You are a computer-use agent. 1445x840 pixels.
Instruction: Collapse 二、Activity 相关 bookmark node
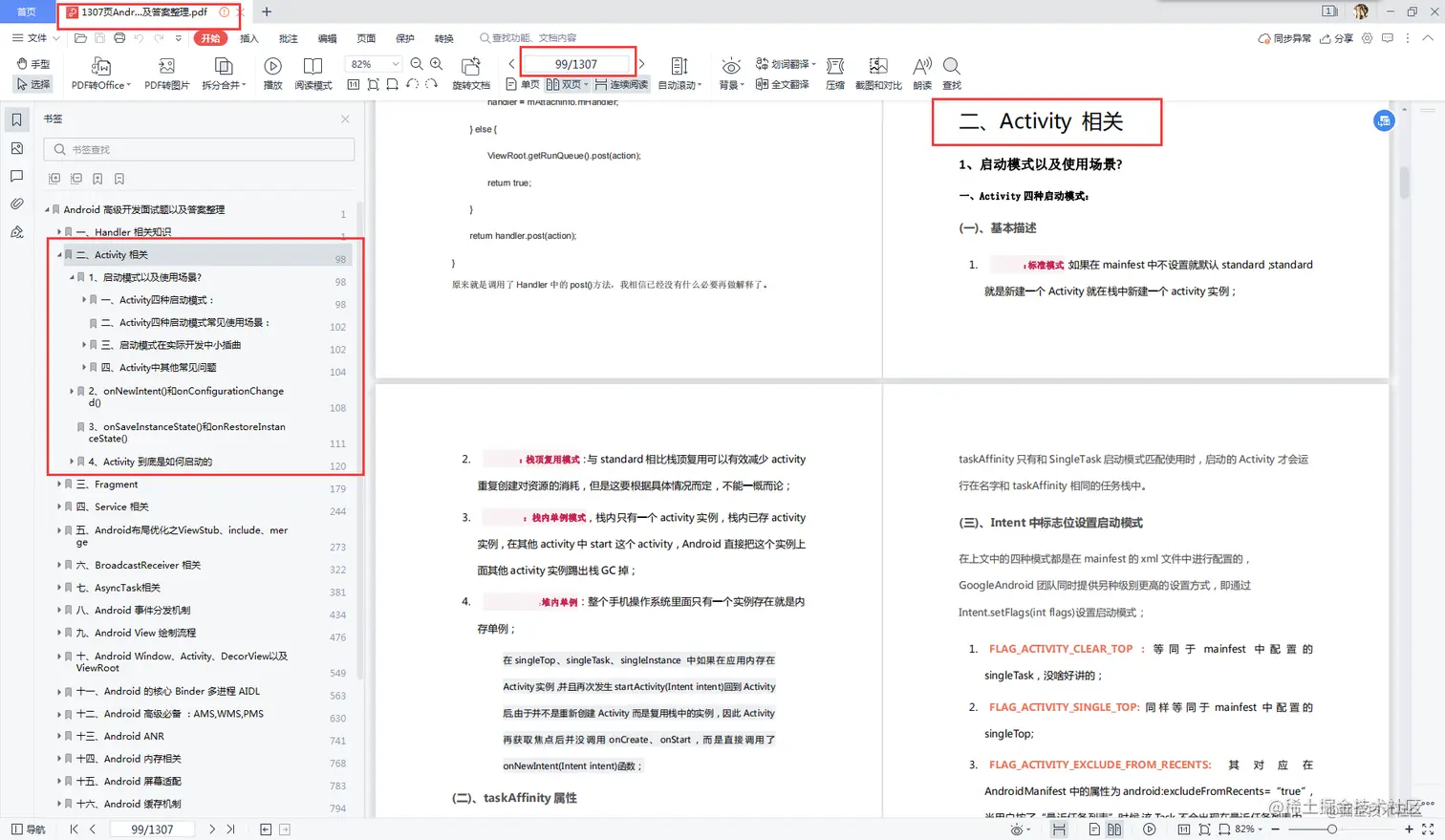(59, 255)
